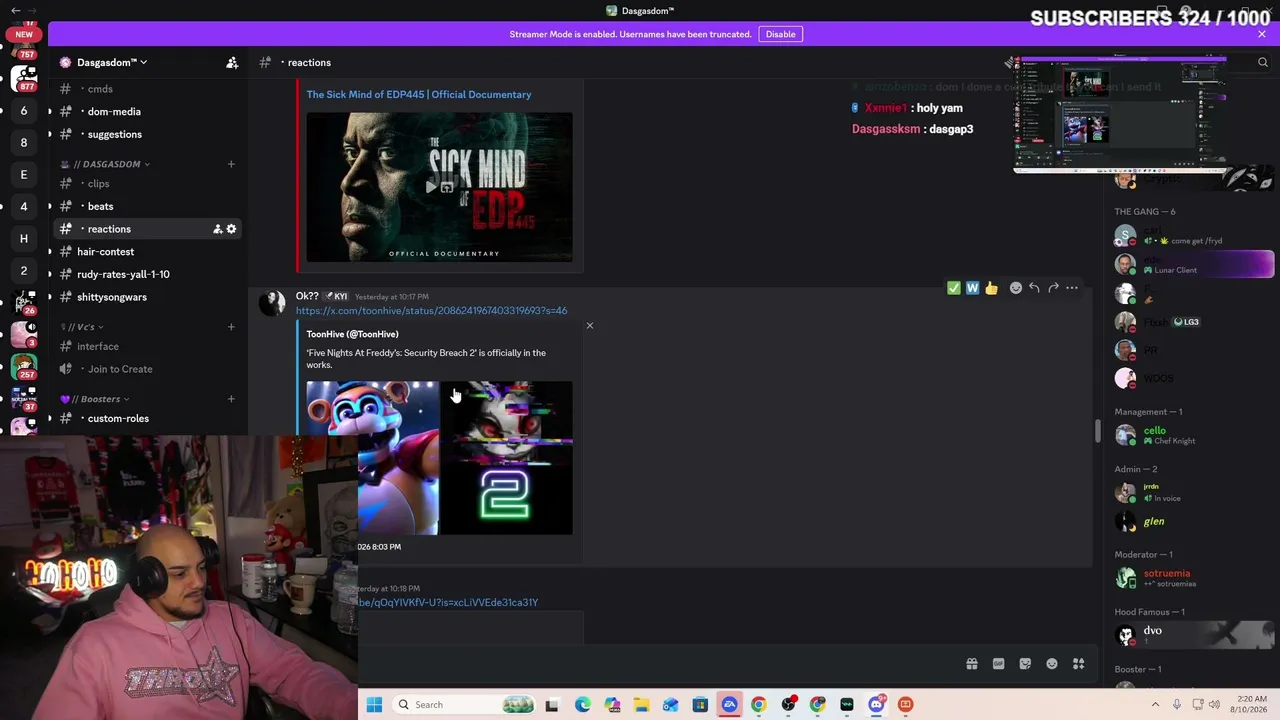The image size is (1280, 720).
Task: Disable Streamer Mode from the banner
Action: tap(780, 34)
